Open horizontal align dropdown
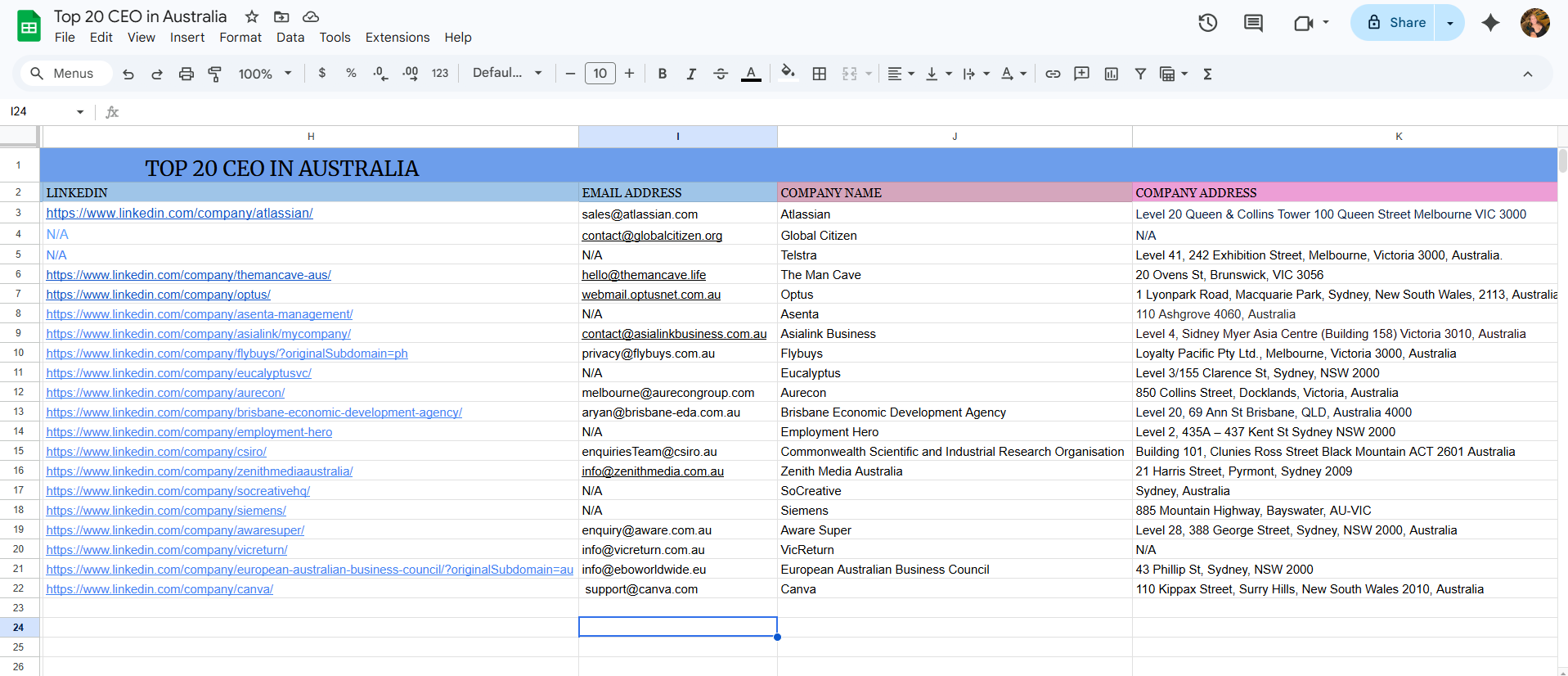Image resolution: width=1568 pixels, height=676 pixels. 901,74
